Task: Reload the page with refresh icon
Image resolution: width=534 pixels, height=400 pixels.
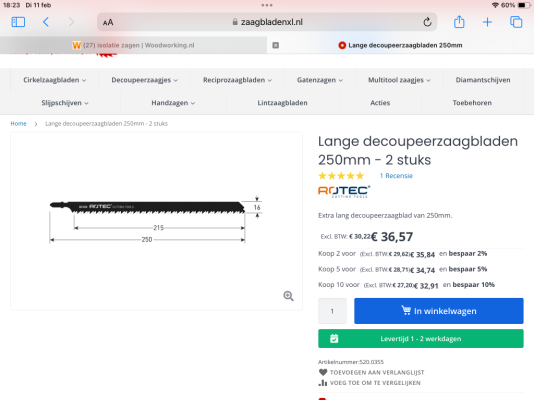Action: coord(427,22)
